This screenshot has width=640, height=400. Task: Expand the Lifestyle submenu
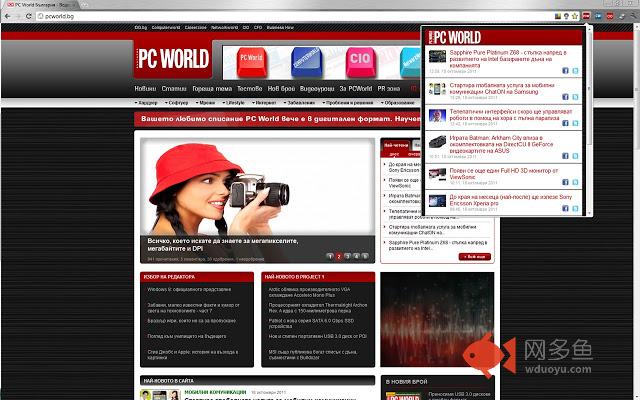coord(233,103)
